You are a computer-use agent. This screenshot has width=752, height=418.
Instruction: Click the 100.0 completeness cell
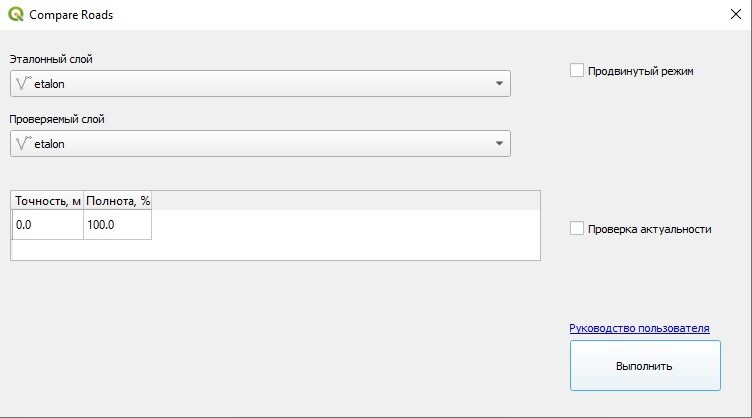[x=118, y=225]
